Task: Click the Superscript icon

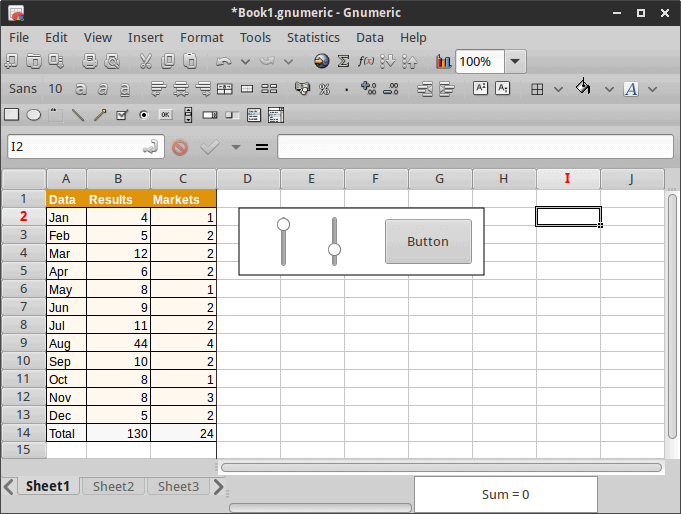Action: click(x=480, y=88)
